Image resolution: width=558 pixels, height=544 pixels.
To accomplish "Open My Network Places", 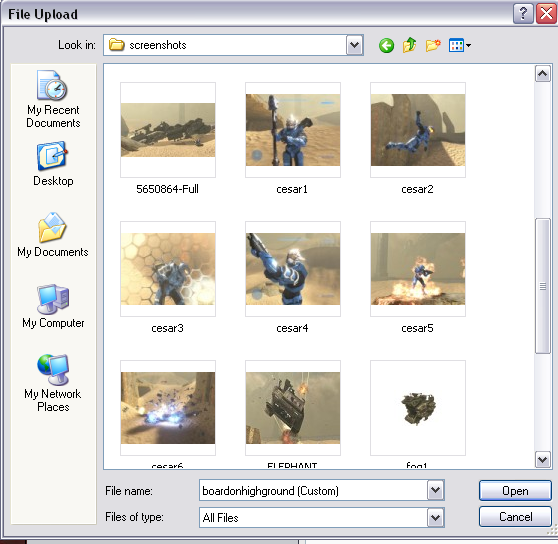I will (x=53, y=383).
